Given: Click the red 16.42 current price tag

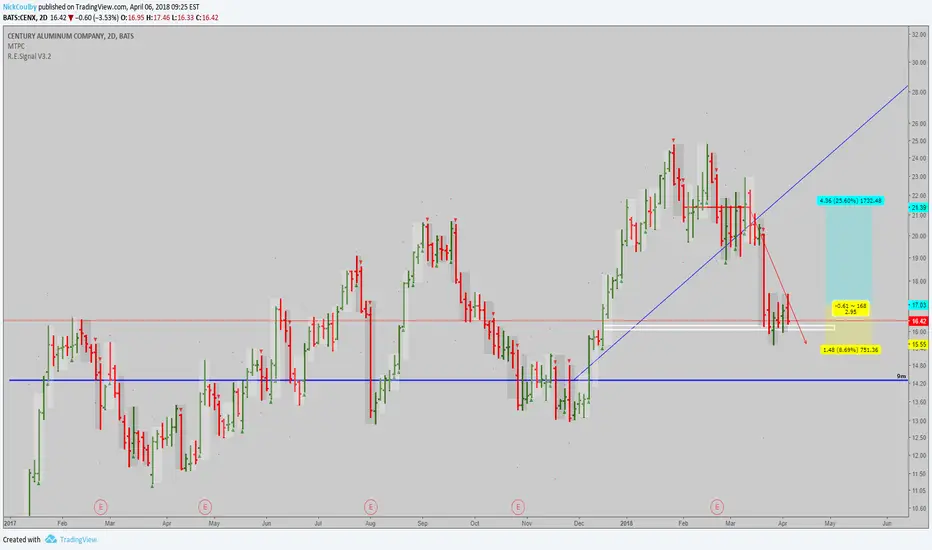Looking at the screenshot, I should pos(918,321).
